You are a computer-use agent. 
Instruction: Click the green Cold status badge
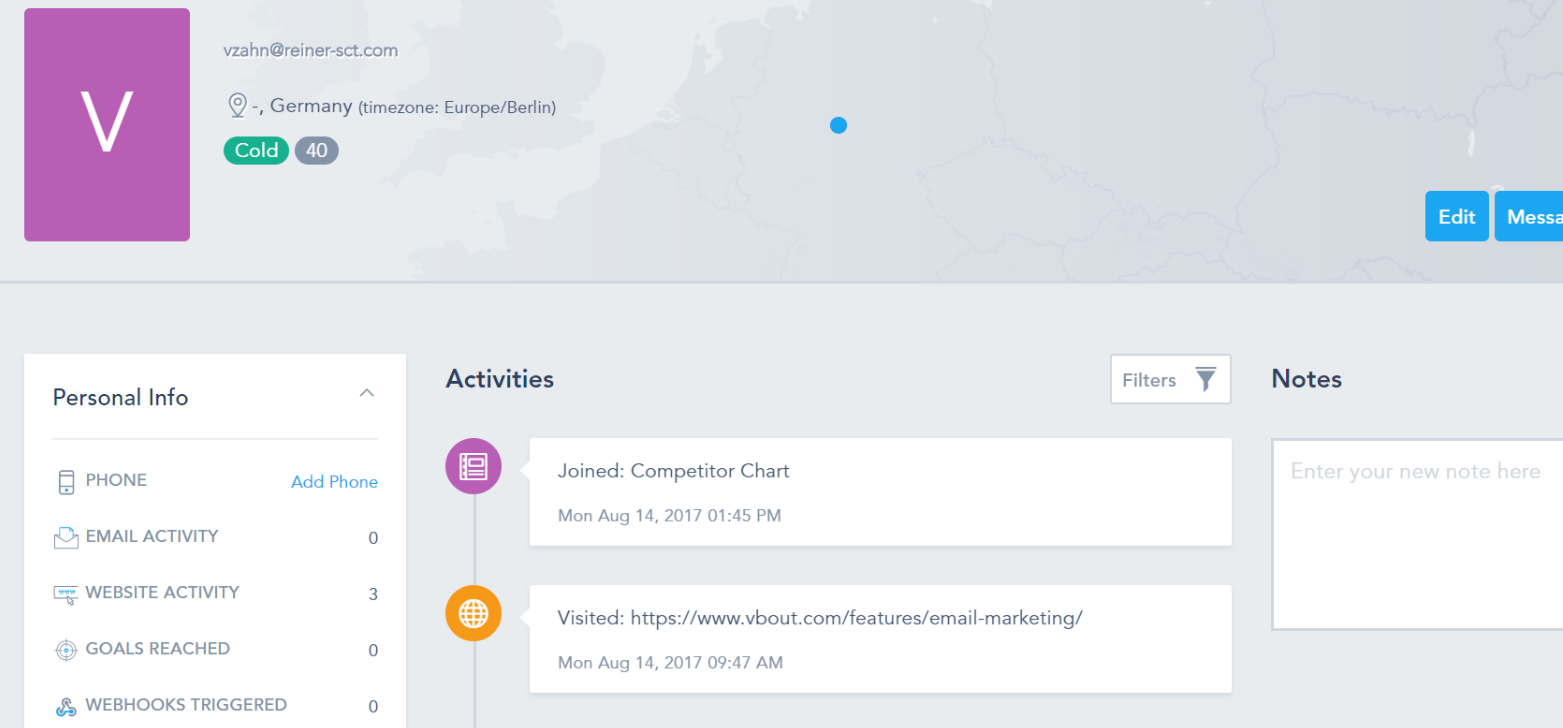256,151
